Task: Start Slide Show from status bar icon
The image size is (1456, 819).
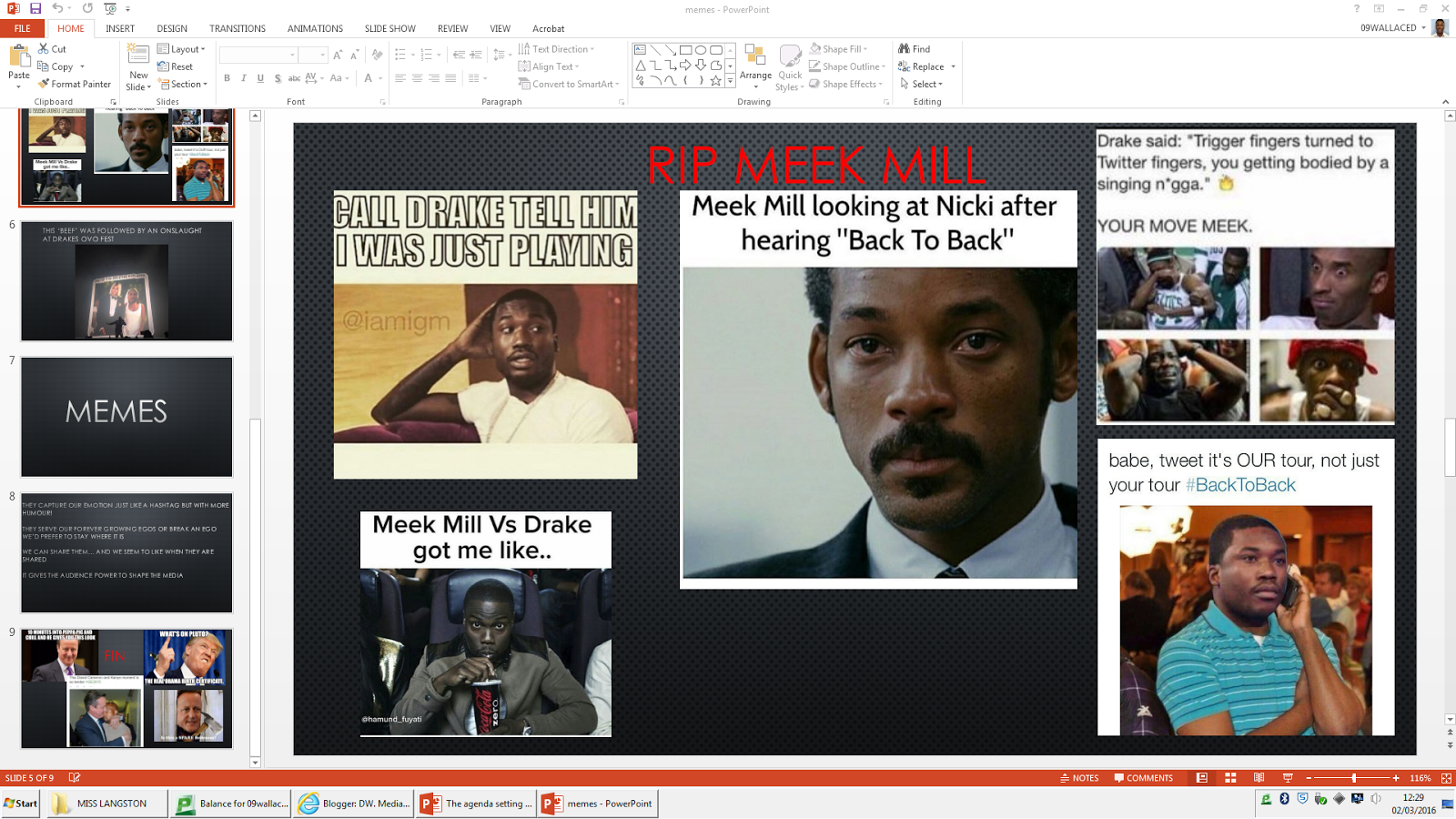Action: tap(1288, 778)
